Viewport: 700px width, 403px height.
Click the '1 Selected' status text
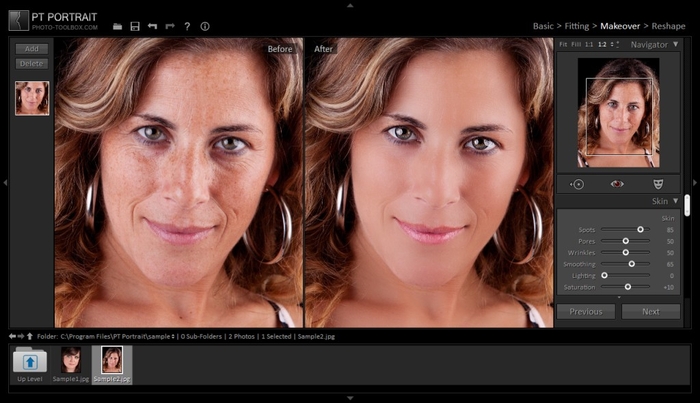coord(276,337)
